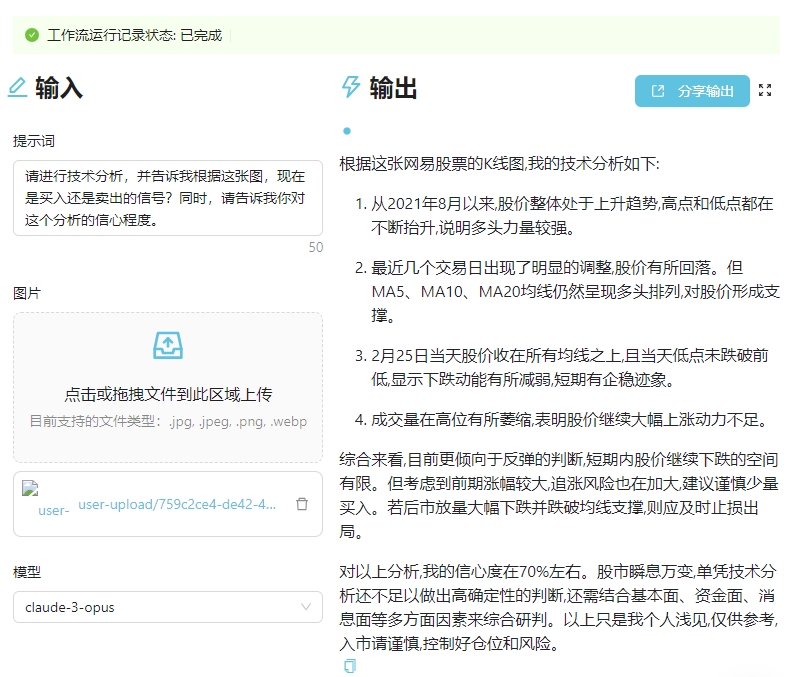Click list item 3 about 2月25日当天股价
The image size is (793, 677).
point(561,368)
